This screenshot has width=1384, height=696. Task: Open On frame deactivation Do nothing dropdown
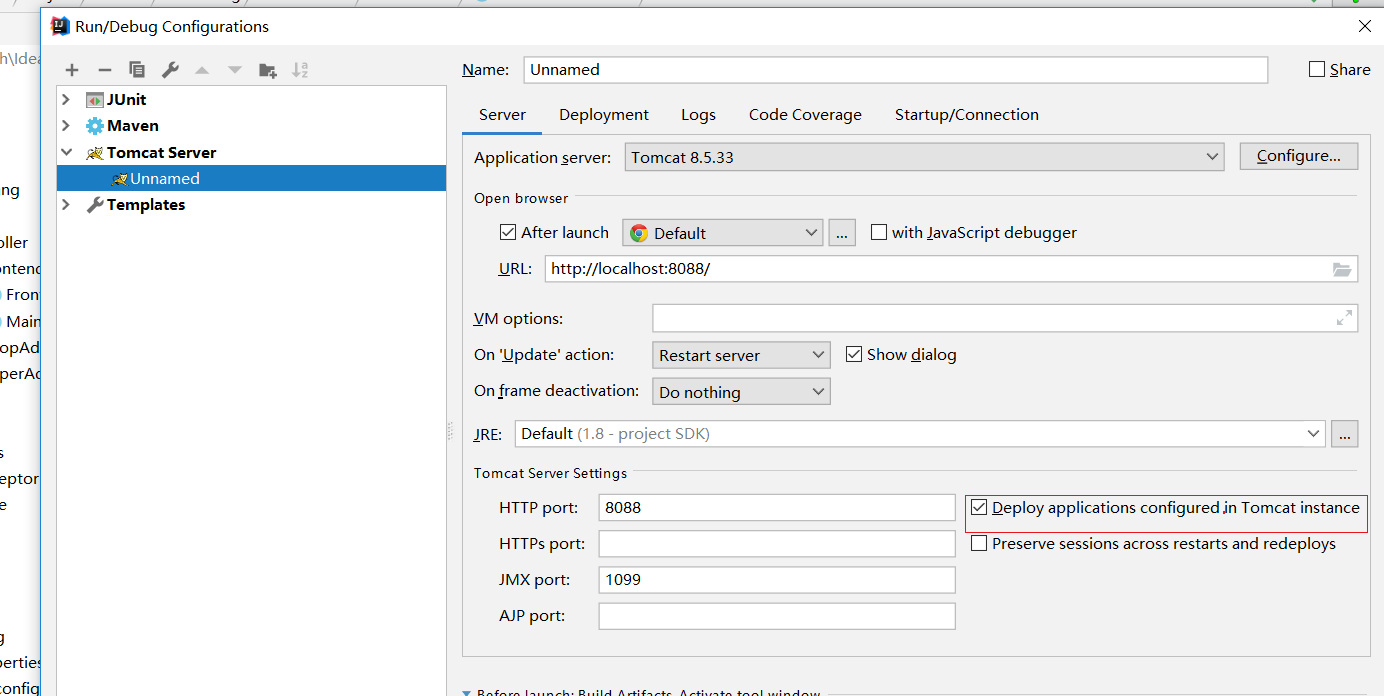[741, 392]
